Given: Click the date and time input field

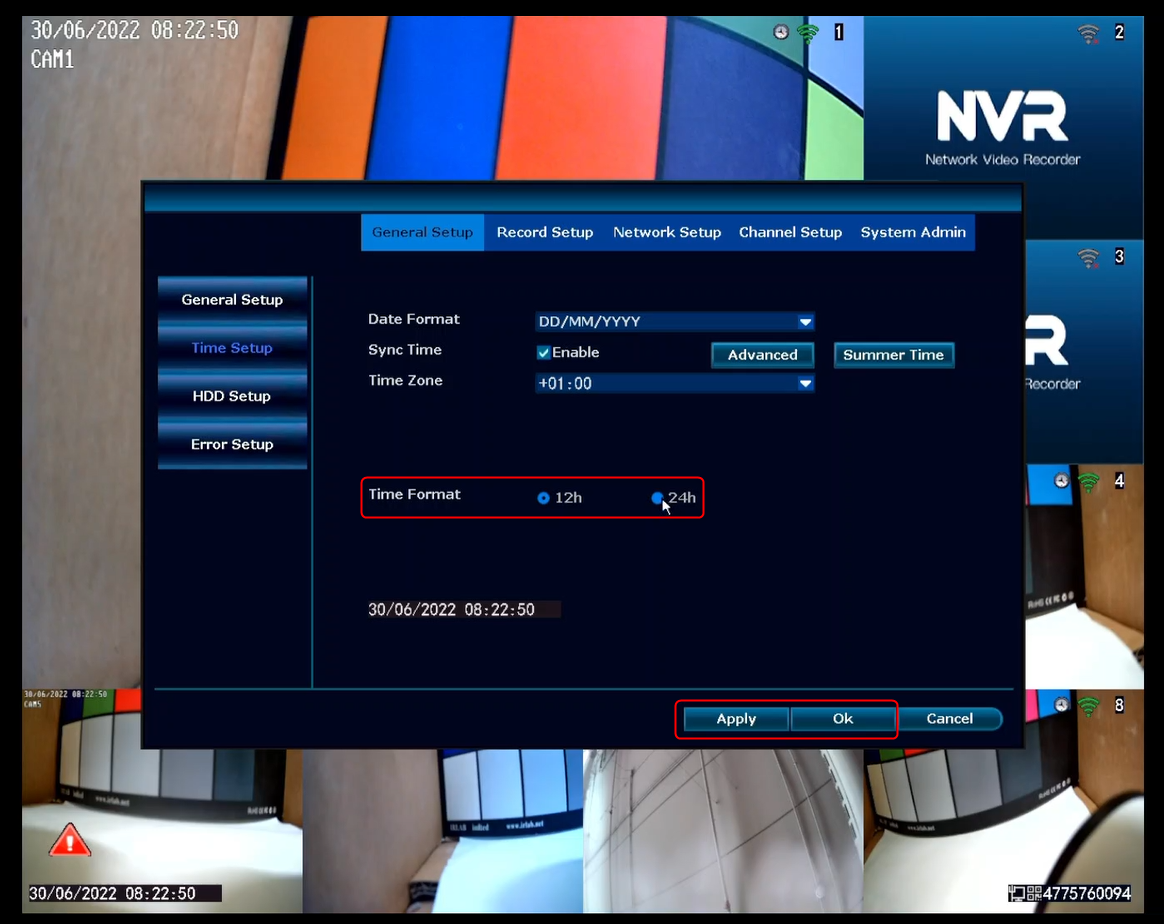Looking at the screenshot, I should point(464,609).
